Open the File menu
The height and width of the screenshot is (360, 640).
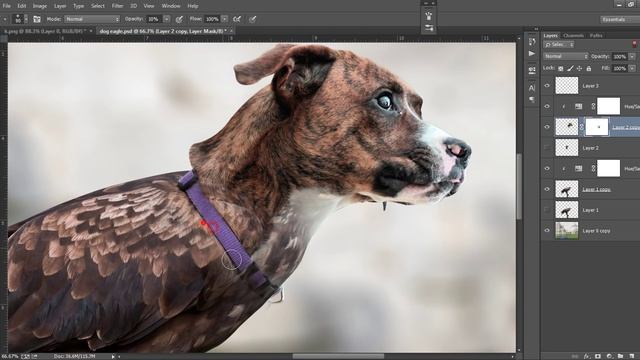coord(7,6)
